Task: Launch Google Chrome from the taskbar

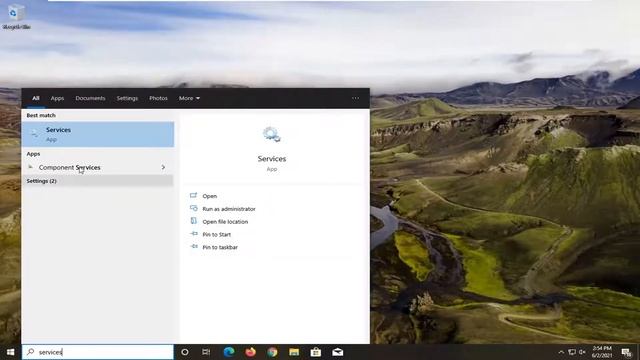Action: (272, 352)
